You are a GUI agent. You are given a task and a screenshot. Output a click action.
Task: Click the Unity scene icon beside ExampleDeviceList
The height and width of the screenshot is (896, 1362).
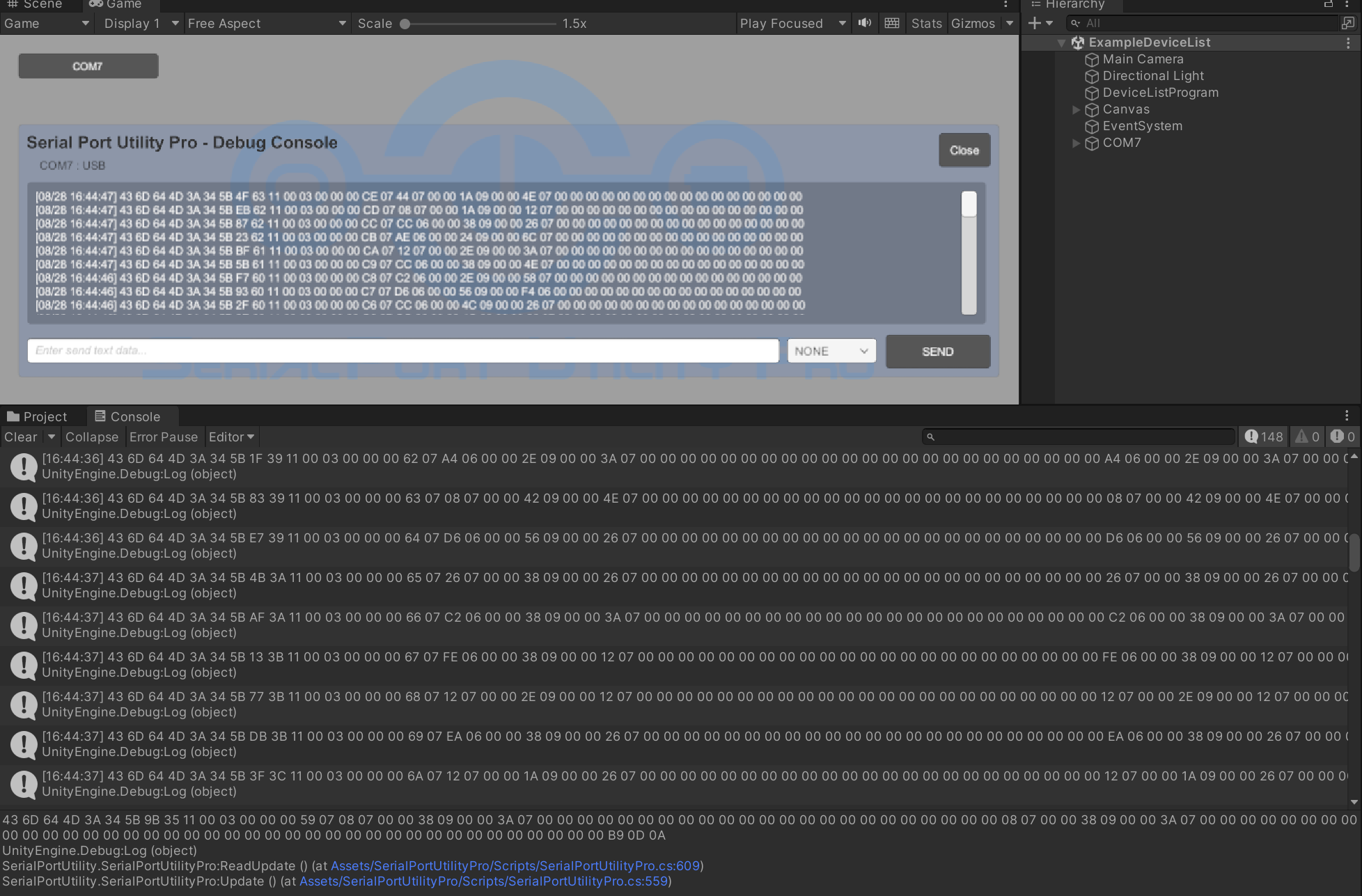[x=1078, y=43]
